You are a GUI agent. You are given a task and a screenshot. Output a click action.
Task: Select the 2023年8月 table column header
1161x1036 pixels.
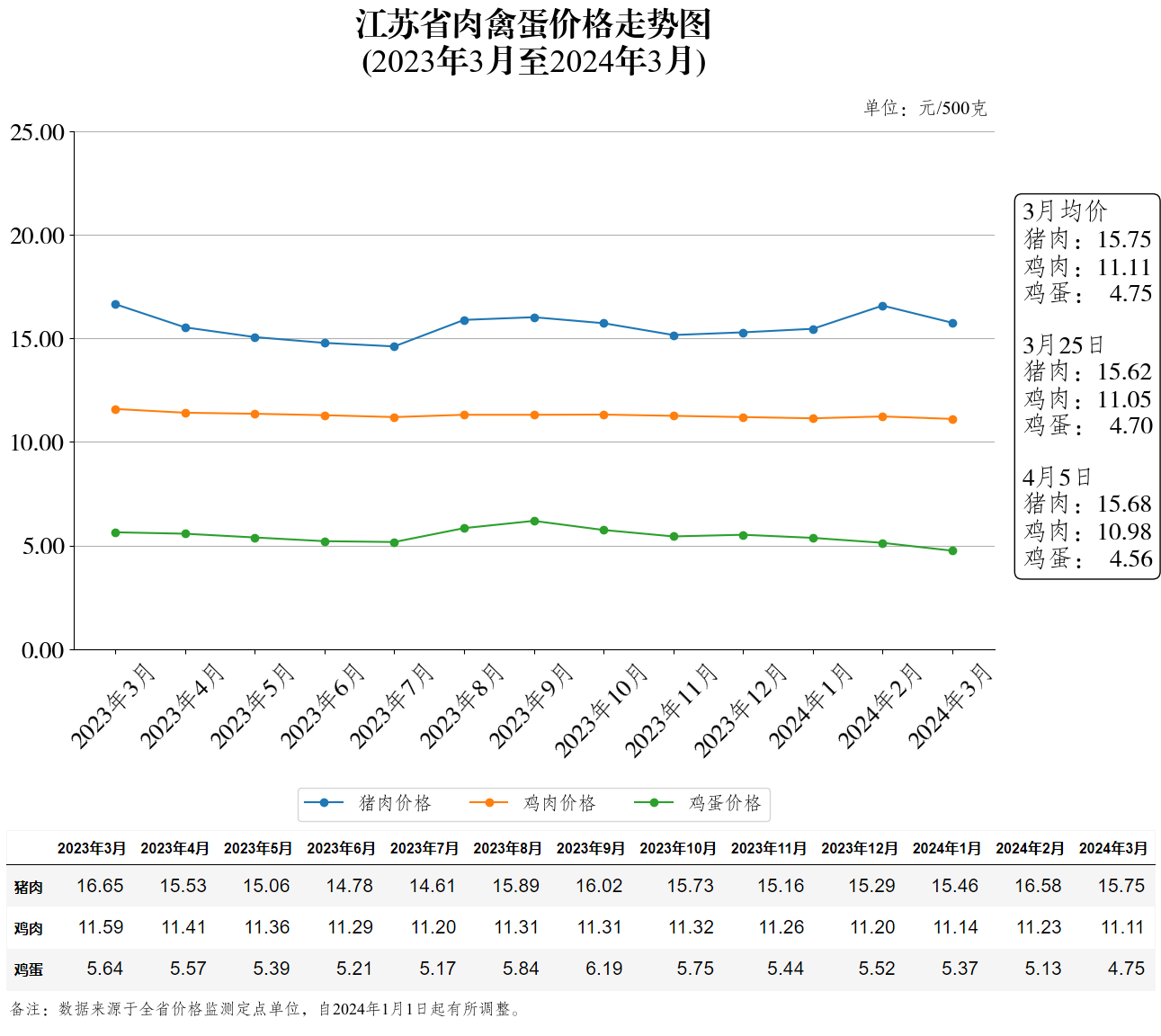click(507, 848)
